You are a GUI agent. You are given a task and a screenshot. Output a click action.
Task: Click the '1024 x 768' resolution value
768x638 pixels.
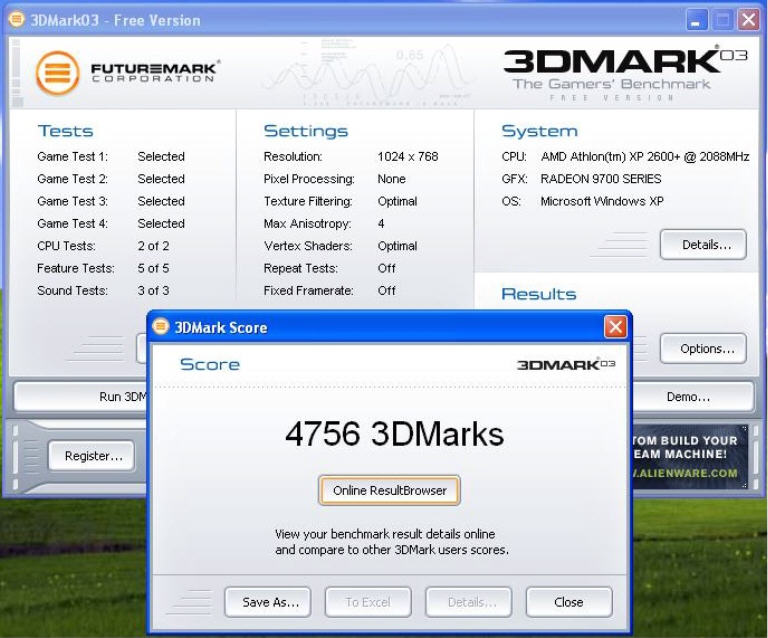(408, 157)
